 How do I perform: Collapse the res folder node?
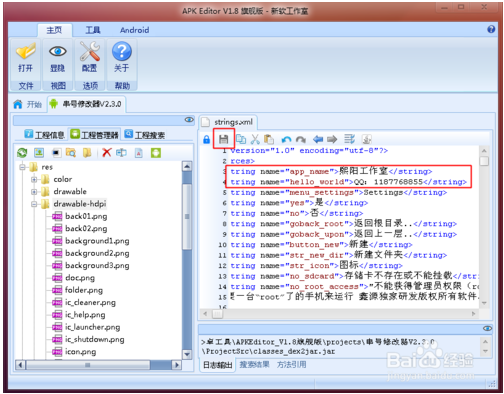coord(22,167)
